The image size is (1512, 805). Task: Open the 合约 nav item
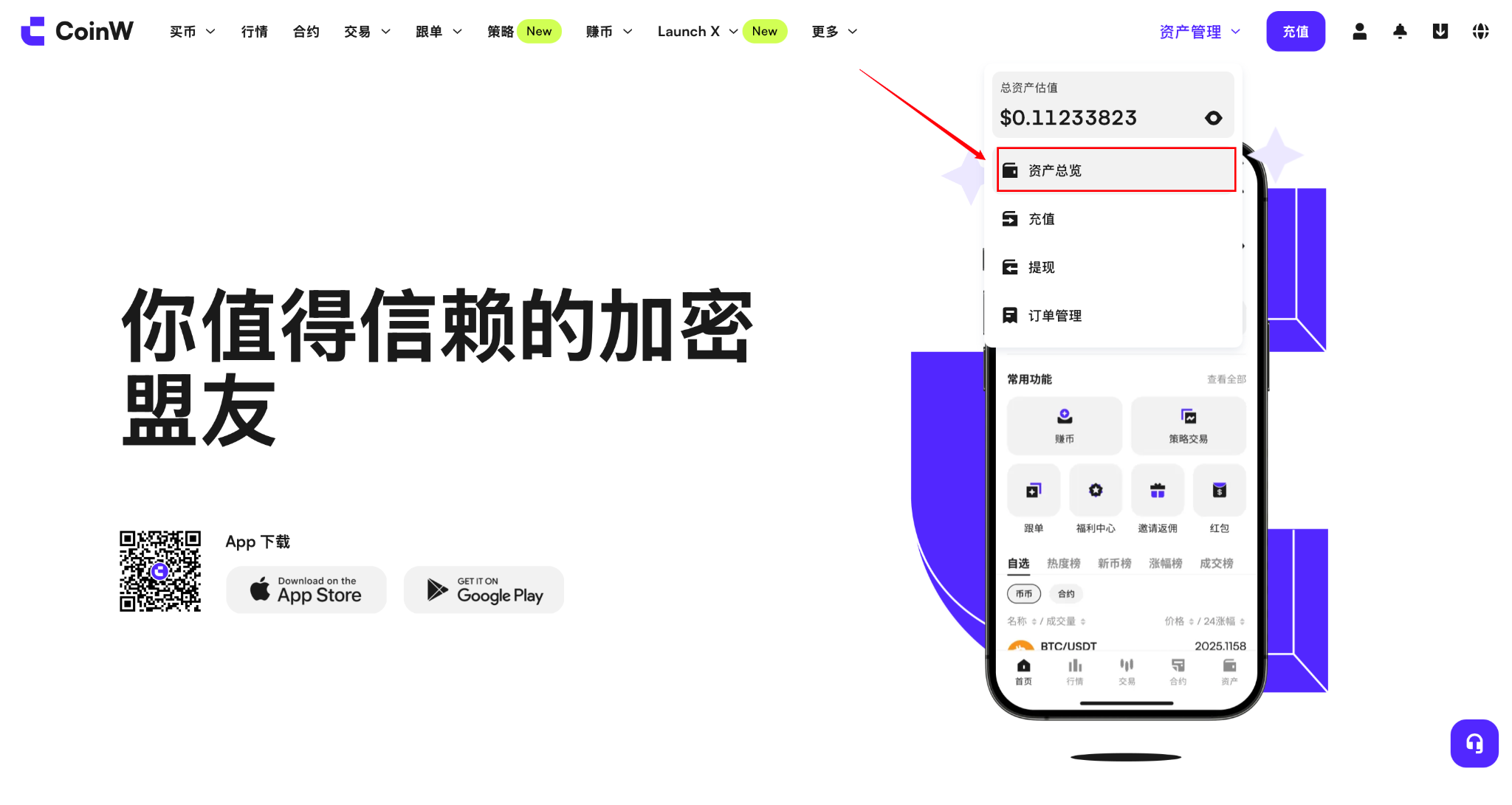[306, 32]
